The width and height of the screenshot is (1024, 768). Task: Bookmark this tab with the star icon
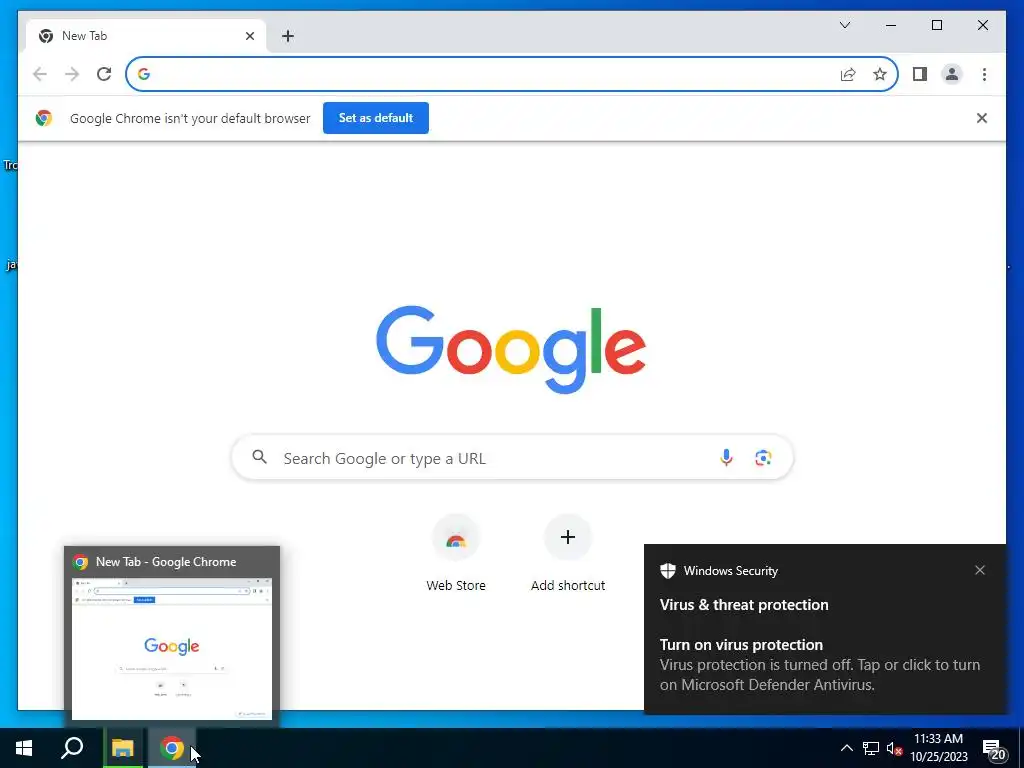pyautogui.click(x=880, y=74)
